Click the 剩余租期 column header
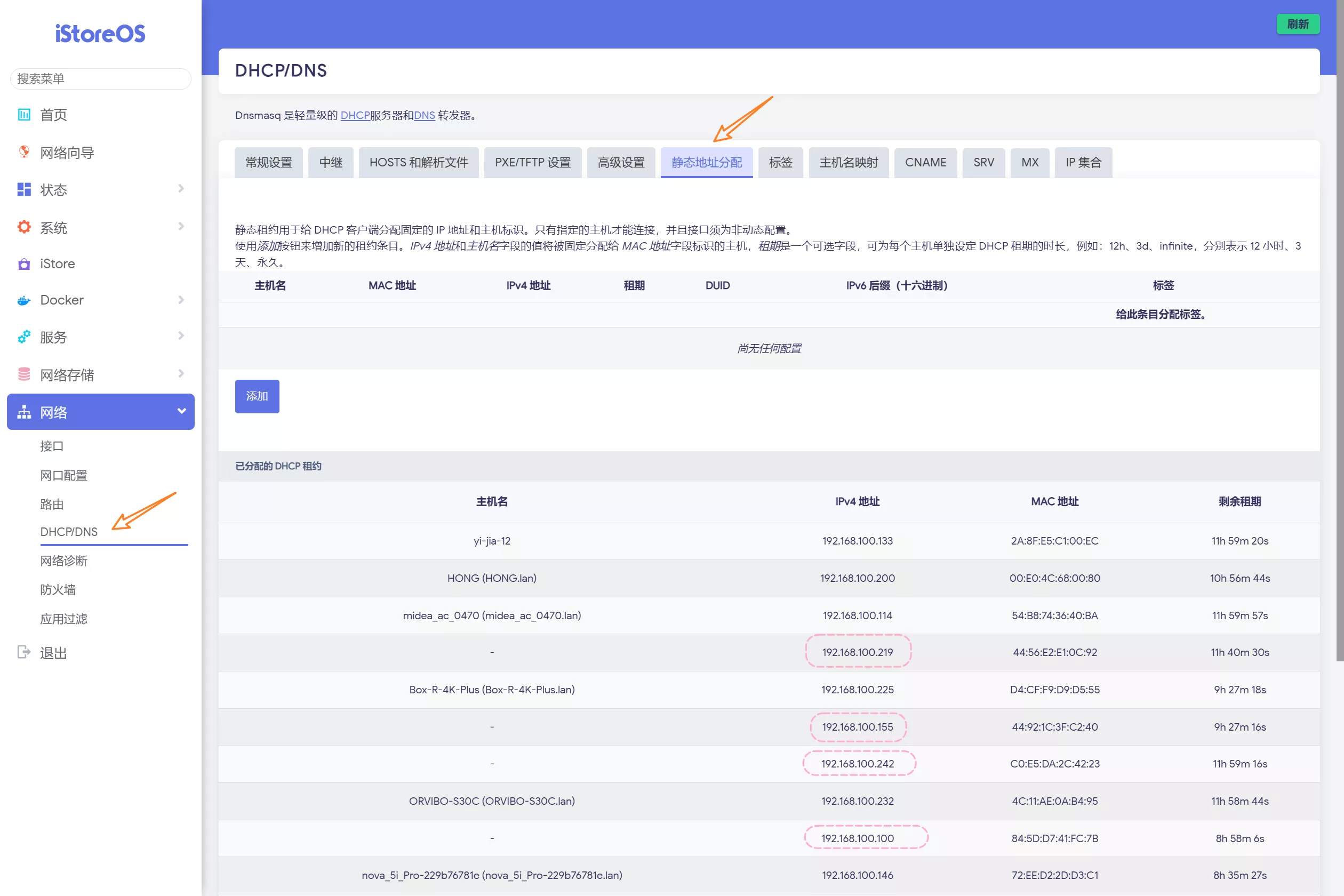Viewport: 1344px width, 896px height. click(x=1240, y=502)
